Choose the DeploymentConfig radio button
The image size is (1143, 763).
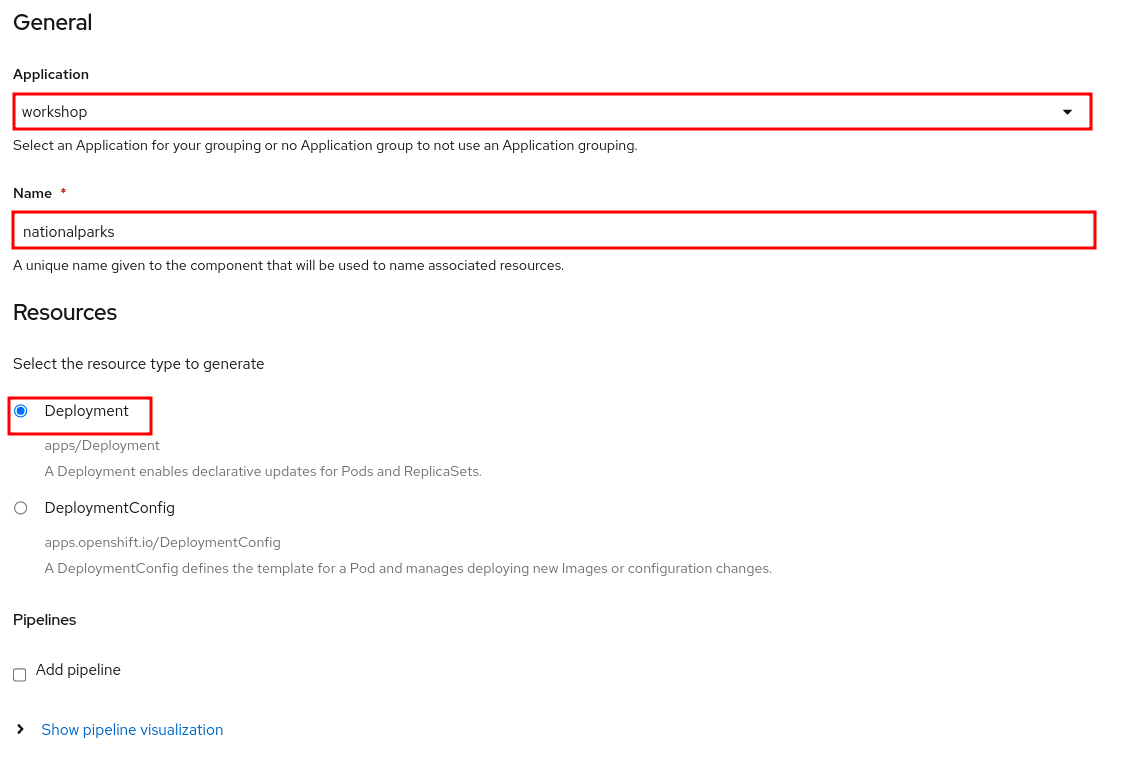[x=21, y=508]
